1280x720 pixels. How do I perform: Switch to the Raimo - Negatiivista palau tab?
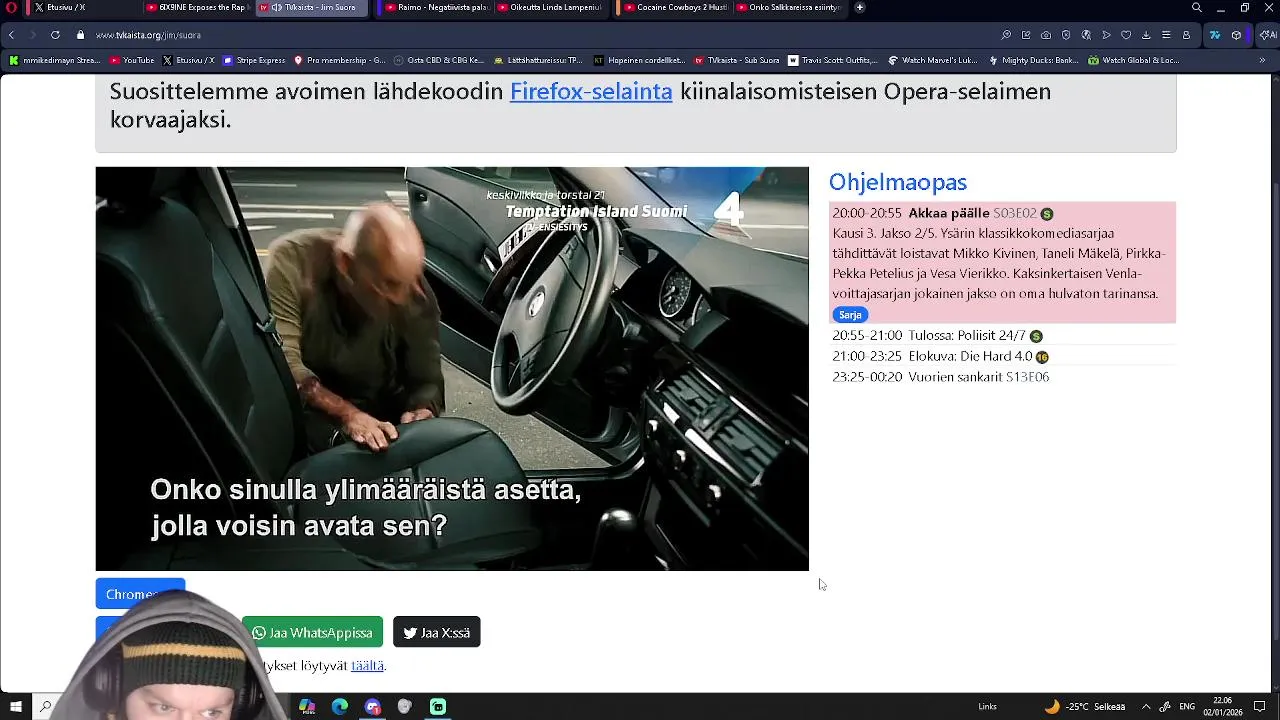(x=436, y=7)
